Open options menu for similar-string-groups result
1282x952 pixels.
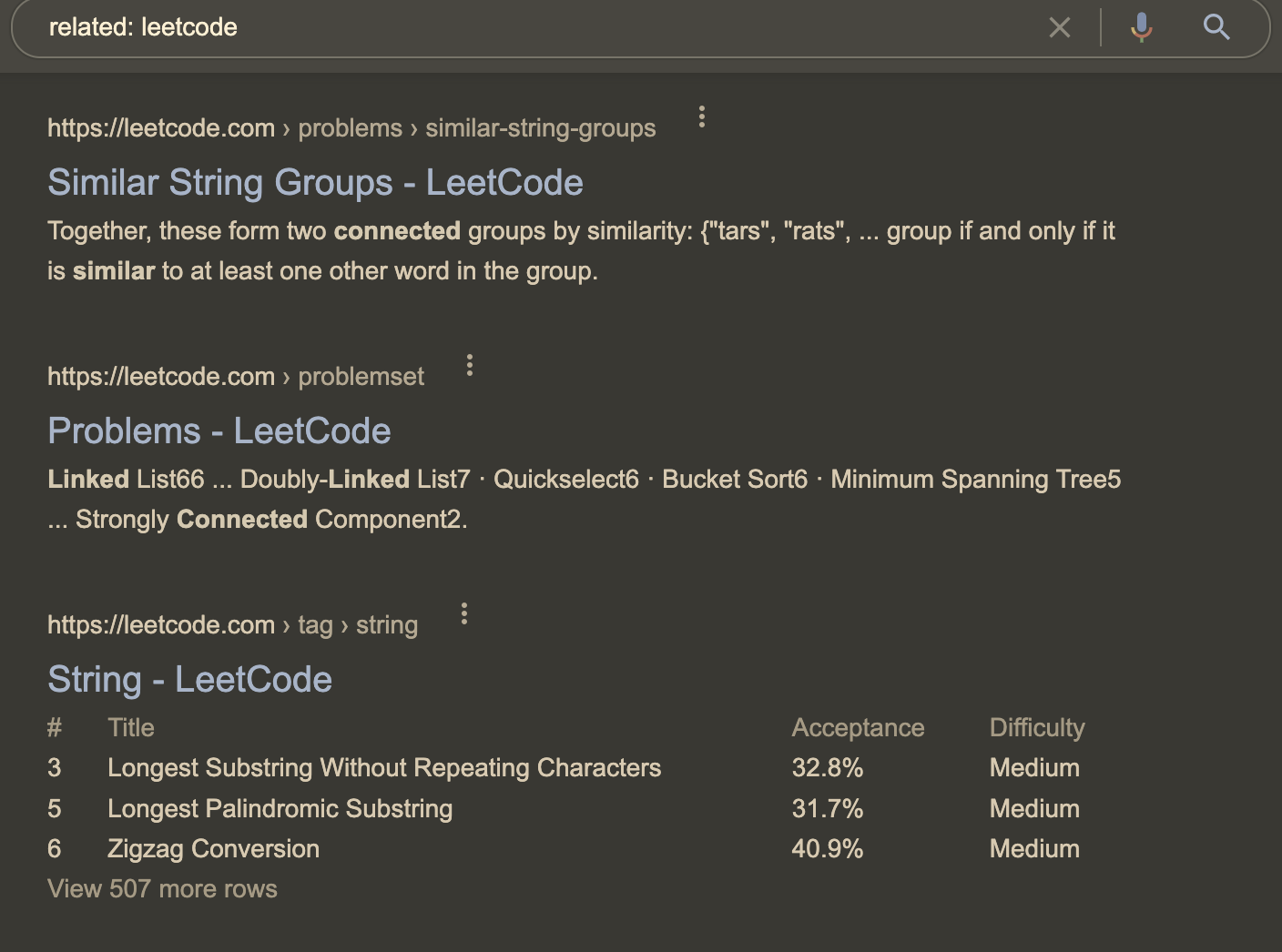coord(701,116)
